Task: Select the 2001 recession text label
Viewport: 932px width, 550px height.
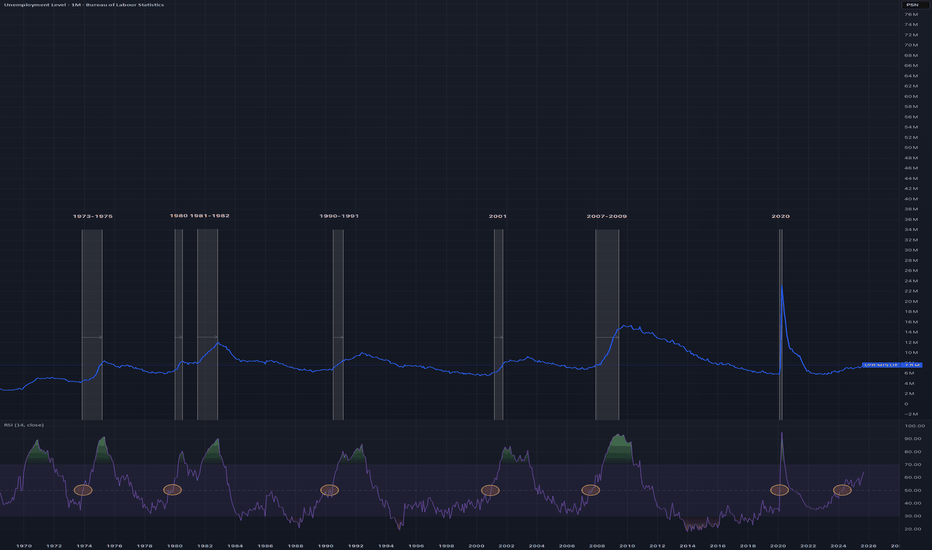Action: (x=498, y=216)
